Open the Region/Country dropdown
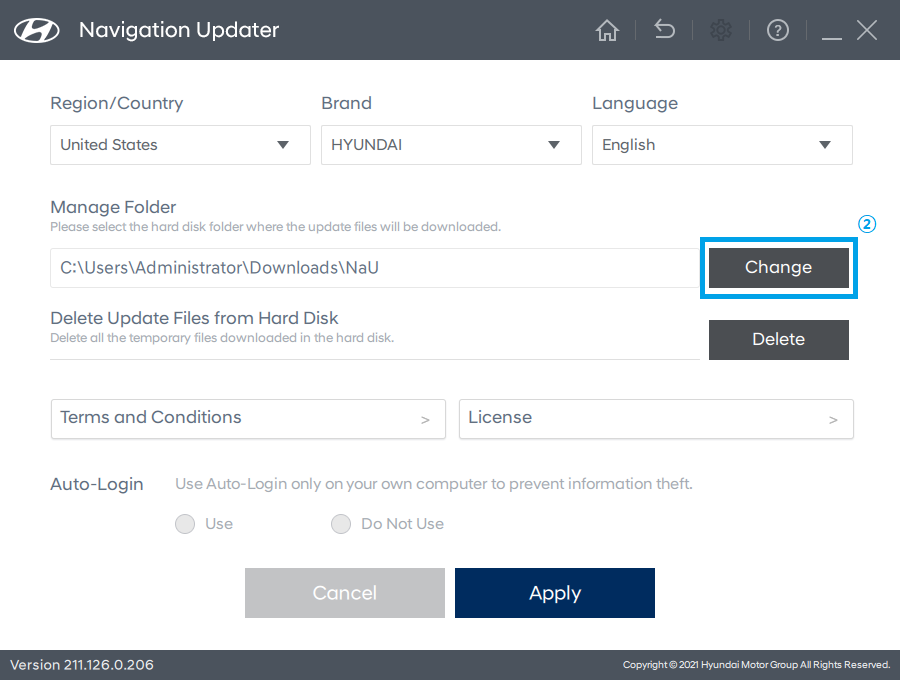900x680 pixels. click(x=180, y=145)
